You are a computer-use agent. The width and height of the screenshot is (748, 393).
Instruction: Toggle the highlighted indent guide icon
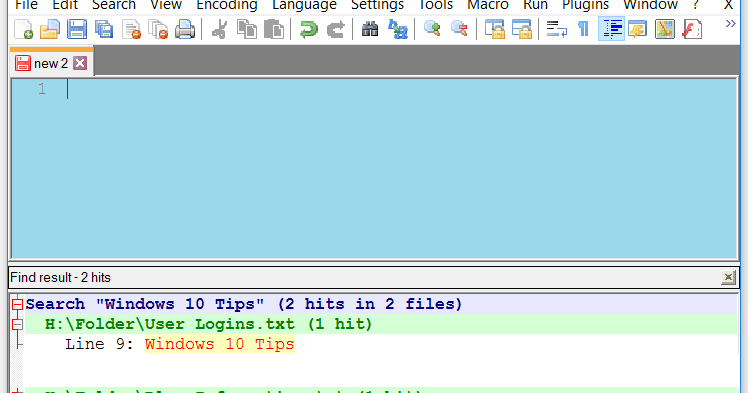click(x=611, y=30)
